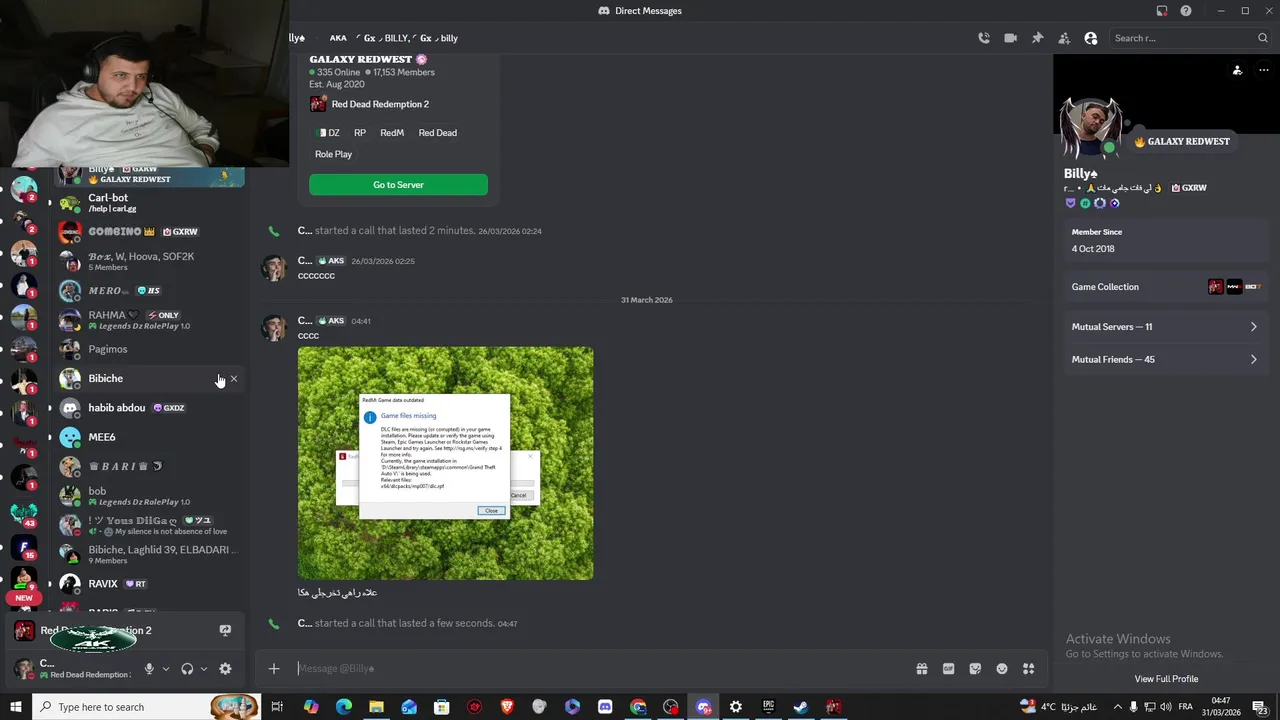The width and height of the screenshot is (1280, 720).
Task: Select the DZ tag on server invite
Action: 328,133
